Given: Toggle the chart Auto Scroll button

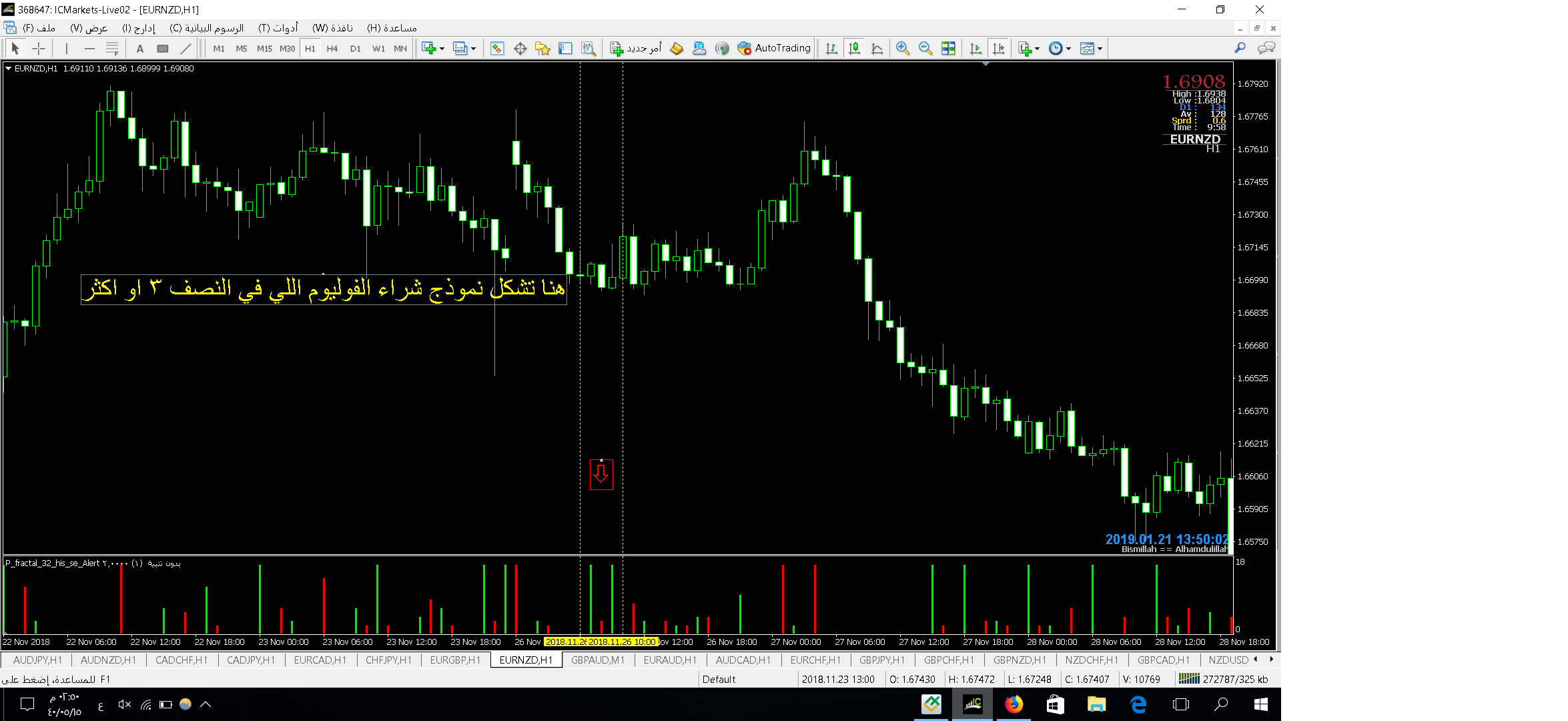Looking at the screenshot, I should [x=975, y=48].
